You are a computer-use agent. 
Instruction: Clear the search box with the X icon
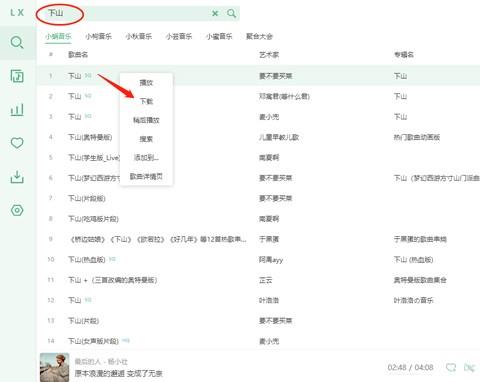pyautogui.click(x=215, y=13)
